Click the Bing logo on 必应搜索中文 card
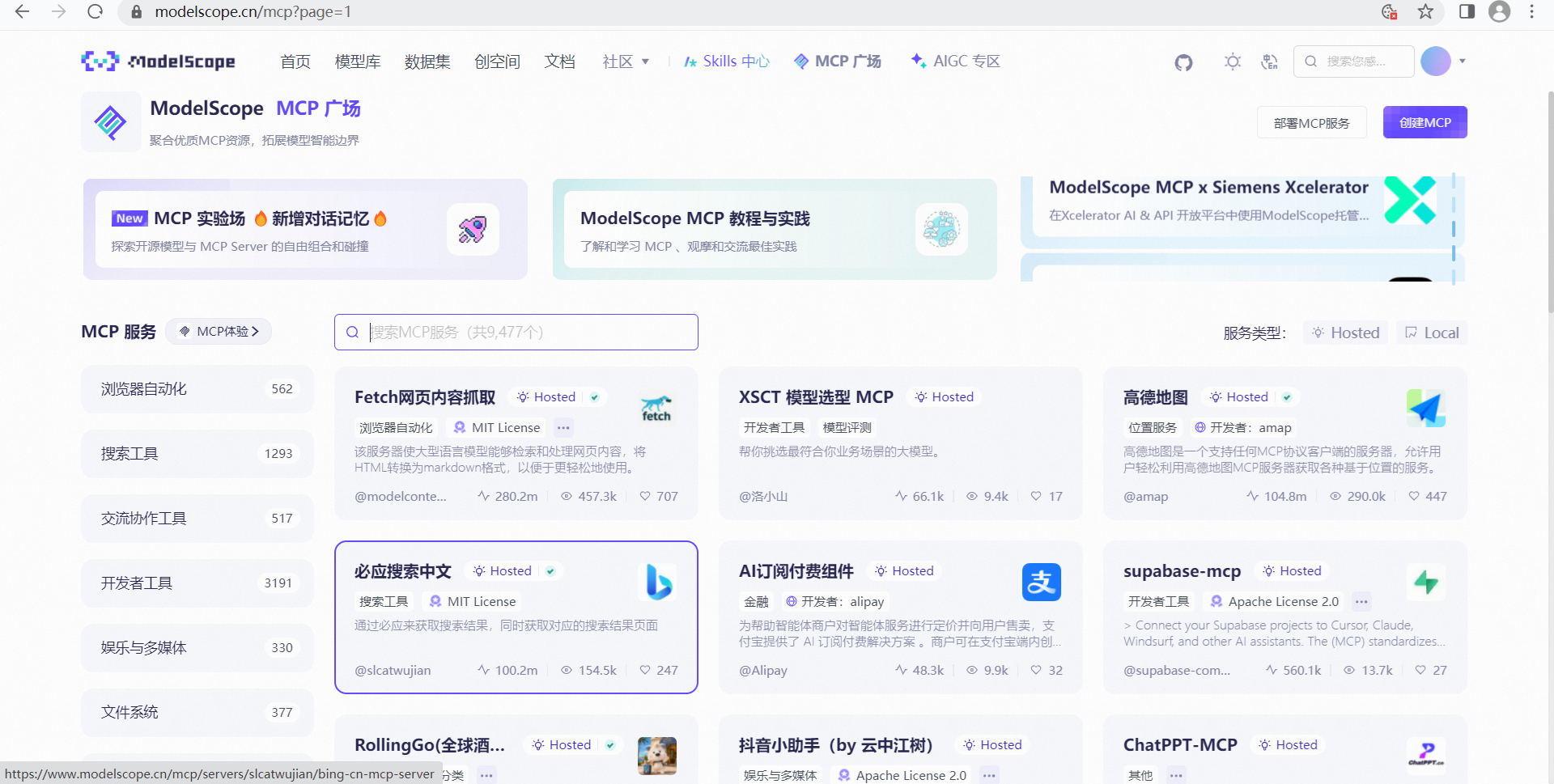Viewport: 1554px width, 784px height. pos(656,583)
